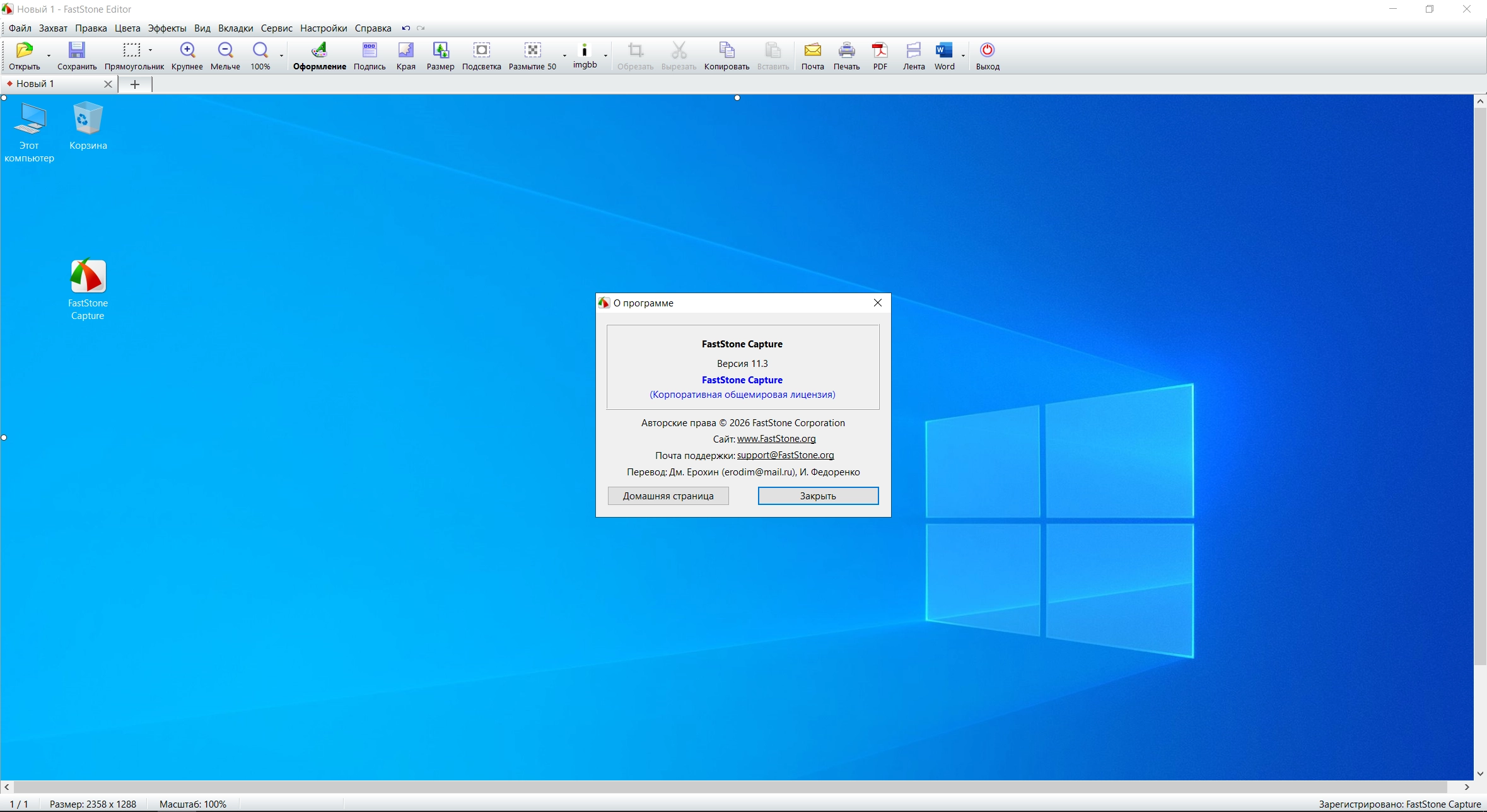Click the Этот компьютер desktop icon
This screenshot has height=812, width=1487.
coord(30,132)
